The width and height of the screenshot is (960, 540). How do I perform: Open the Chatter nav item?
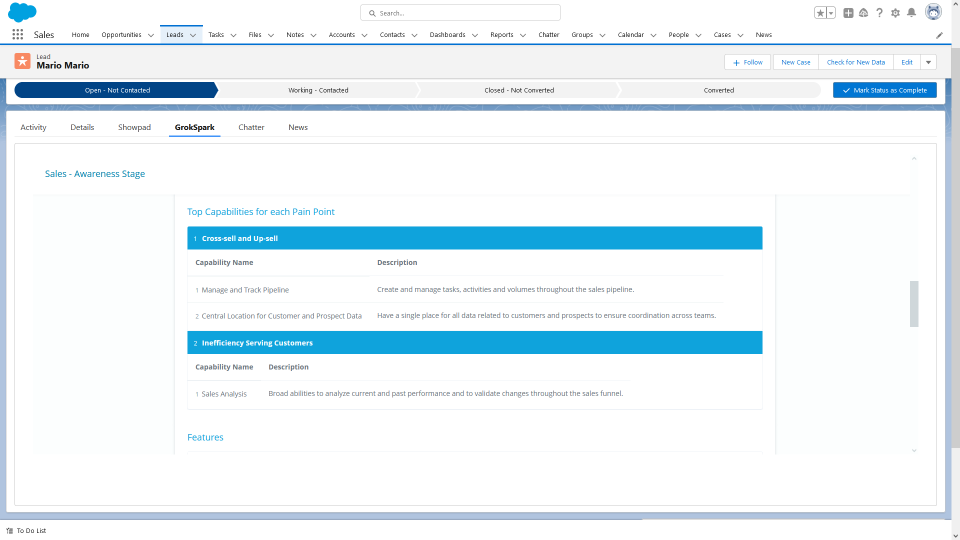click(549, 35)
